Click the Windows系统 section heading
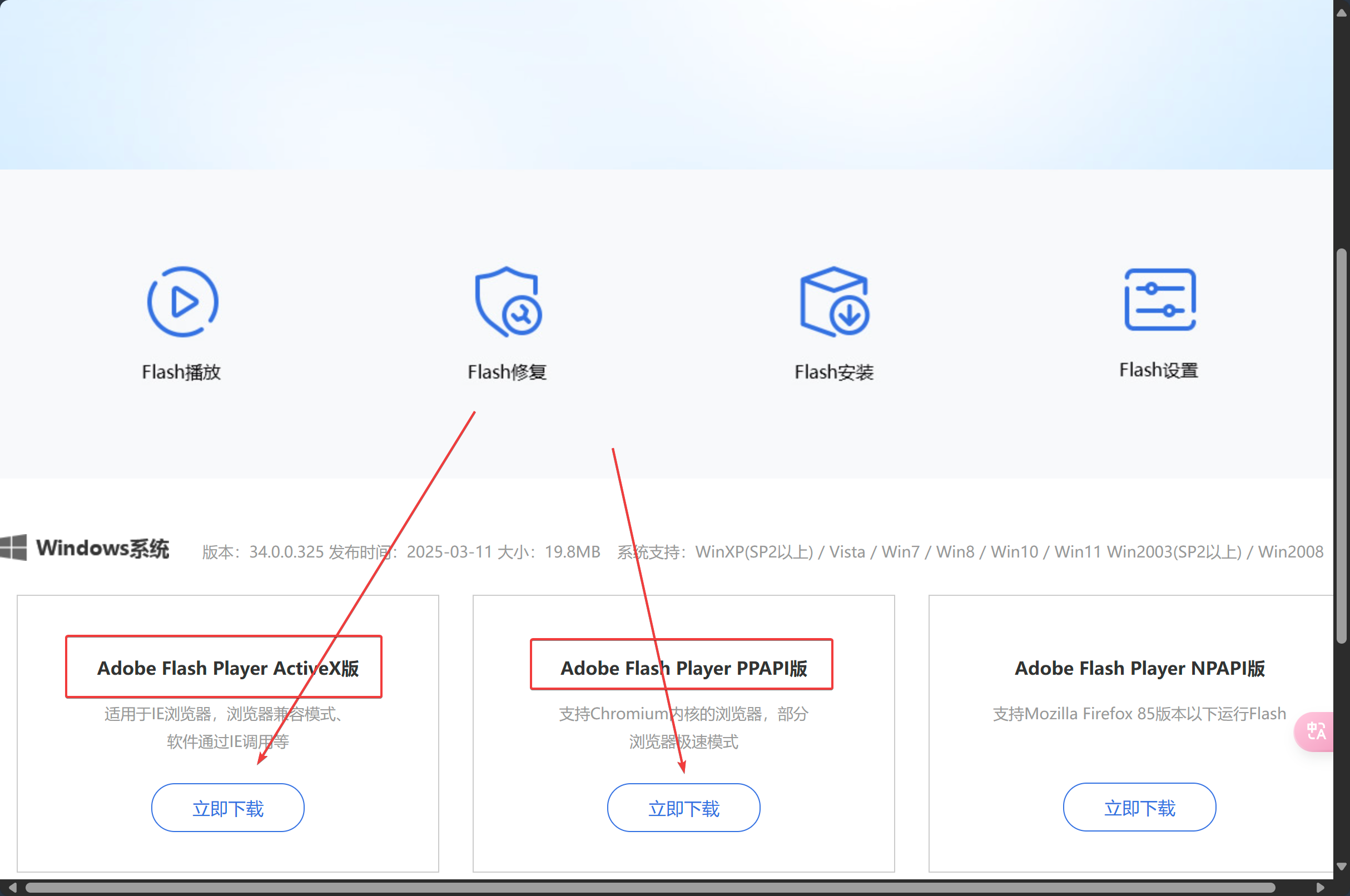Viewport: 1350px width, 896px height. pos(103,549)
